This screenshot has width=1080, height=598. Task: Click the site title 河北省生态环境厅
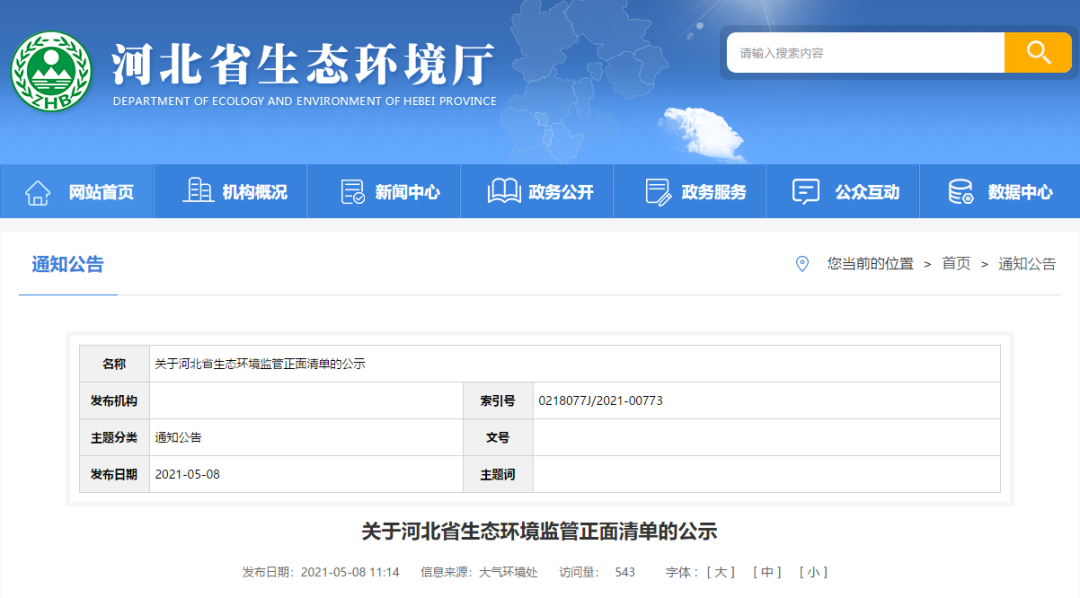[303, 65]
